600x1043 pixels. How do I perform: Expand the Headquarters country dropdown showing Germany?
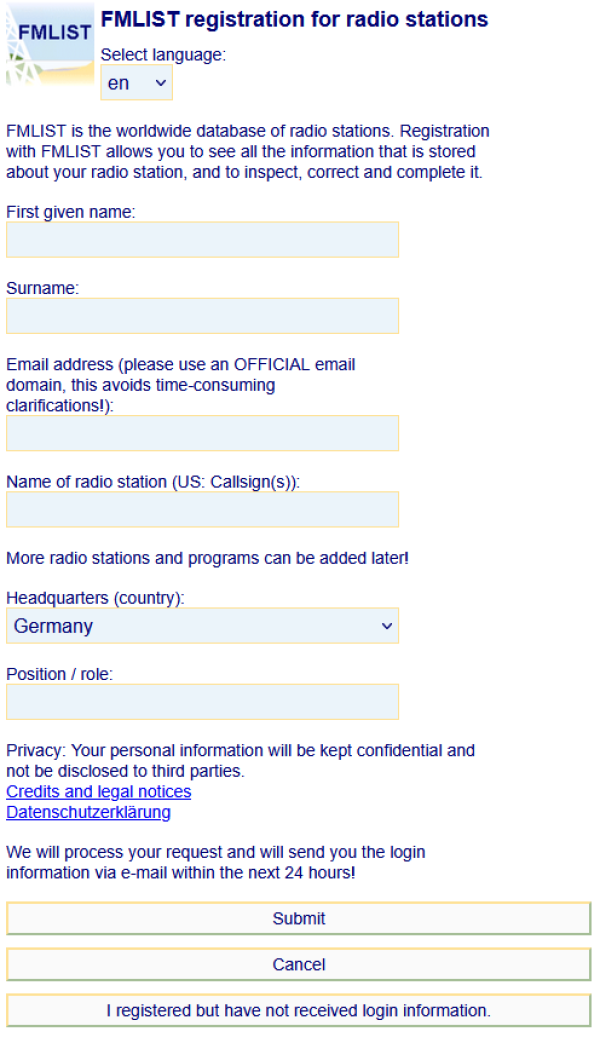[202, 626]
